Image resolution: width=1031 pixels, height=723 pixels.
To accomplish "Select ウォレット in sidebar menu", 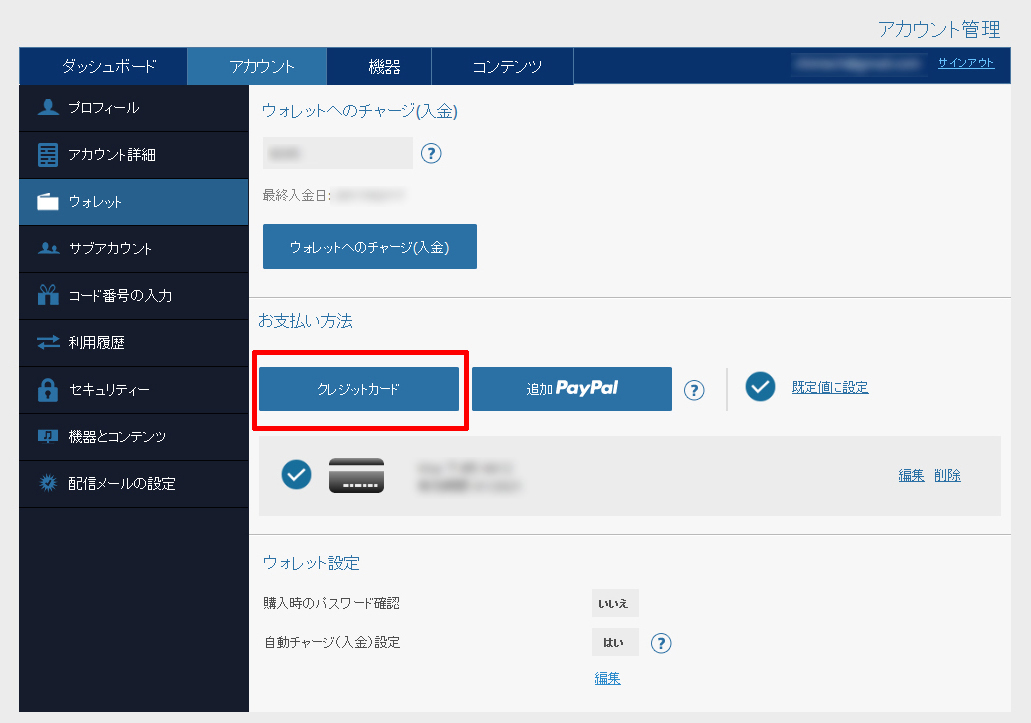I will (x=134, y=202).
